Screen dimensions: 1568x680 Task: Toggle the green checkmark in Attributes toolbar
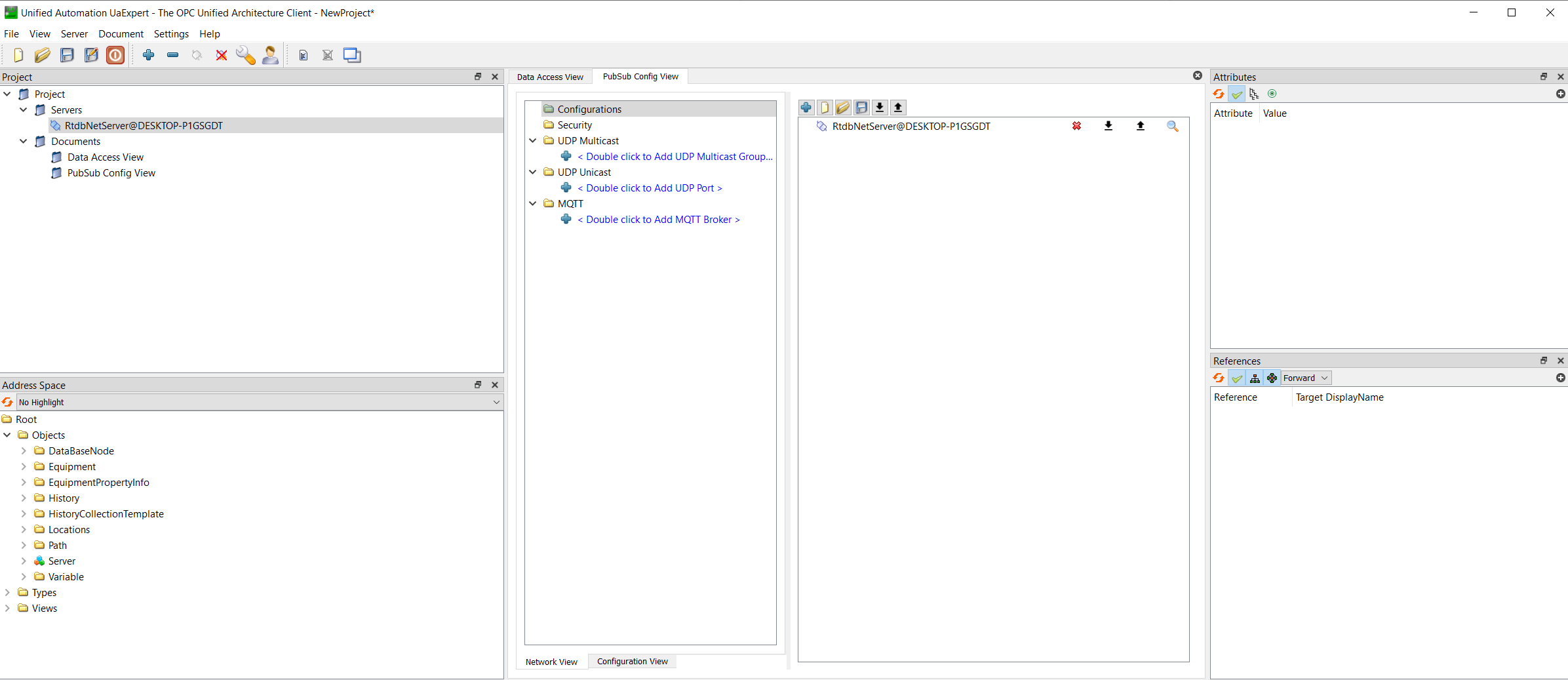click(x=1237, y=94)
